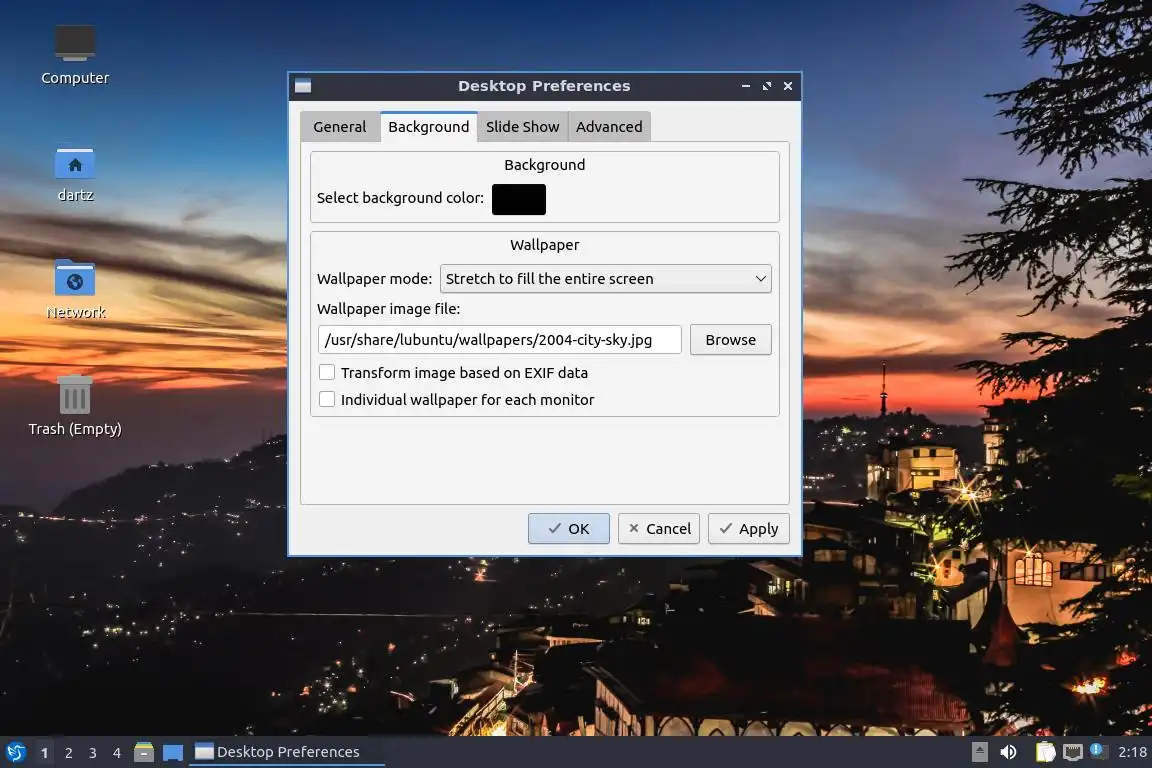Open the Wallpaper mode dropdown
Image resolution: width=1152 pixels, height=768 pixels.
pos(605,279)
